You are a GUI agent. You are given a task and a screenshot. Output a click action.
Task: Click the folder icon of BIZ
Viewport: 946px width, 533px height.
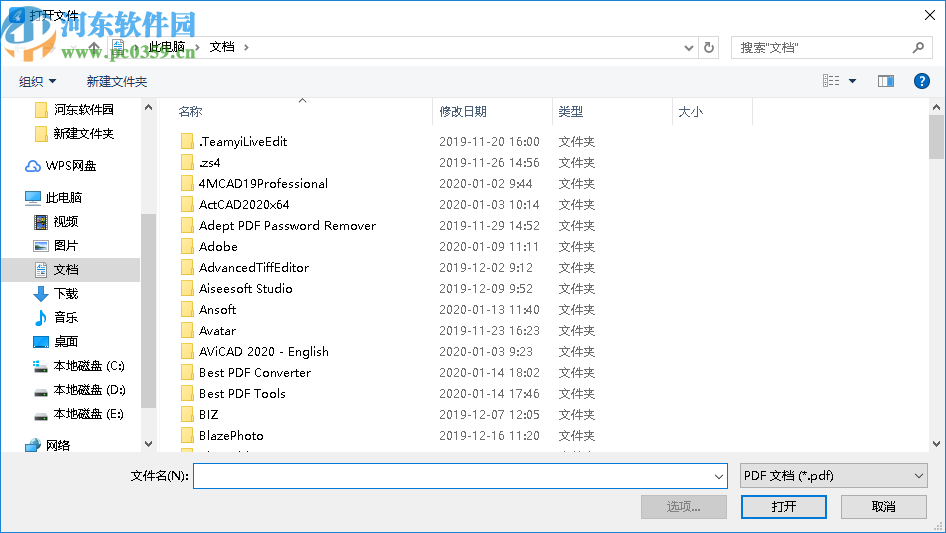tap(187, 415)
